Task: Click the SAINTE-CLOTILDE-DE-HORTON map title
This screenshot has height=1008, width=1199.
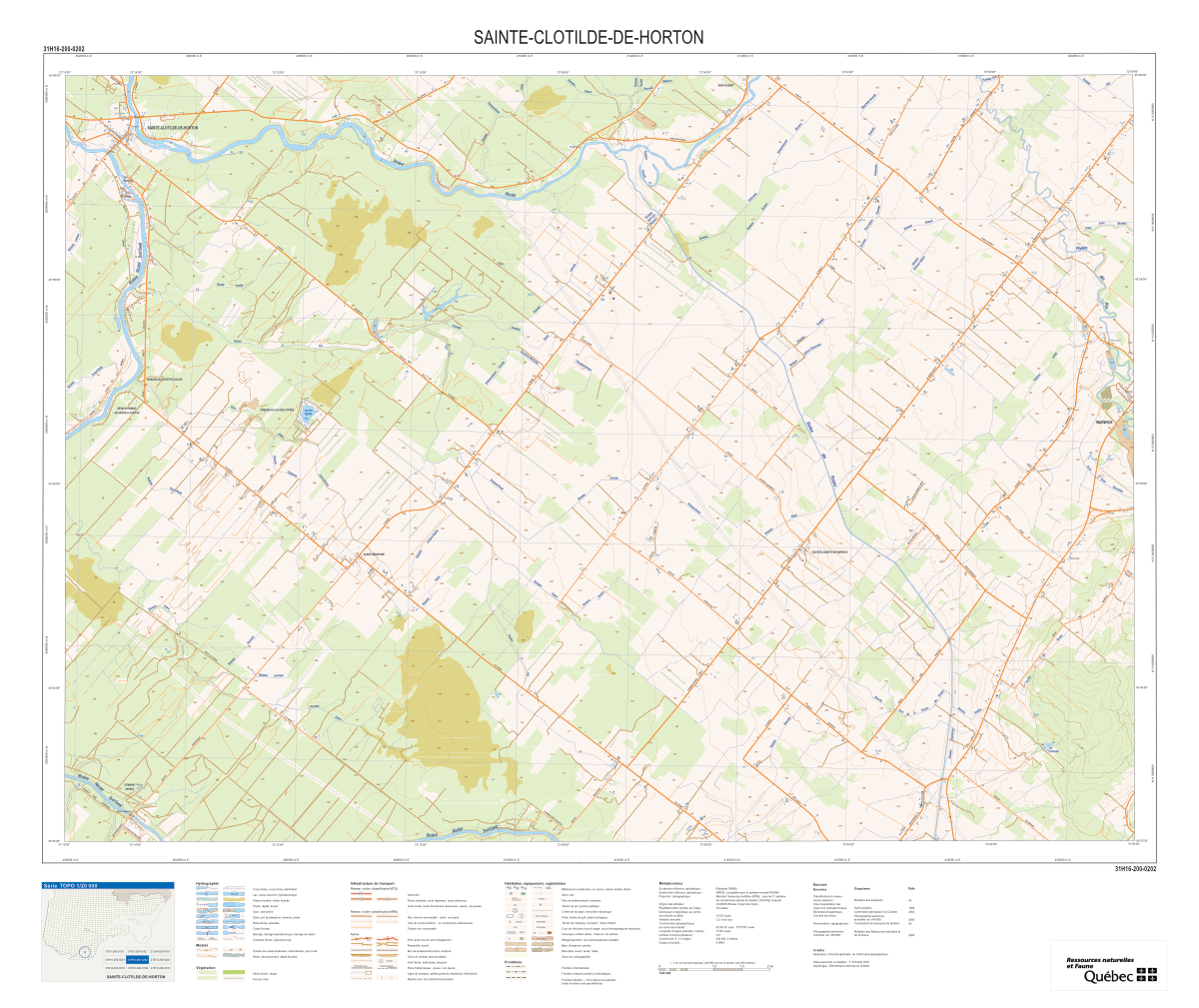Action: (589, 38)
